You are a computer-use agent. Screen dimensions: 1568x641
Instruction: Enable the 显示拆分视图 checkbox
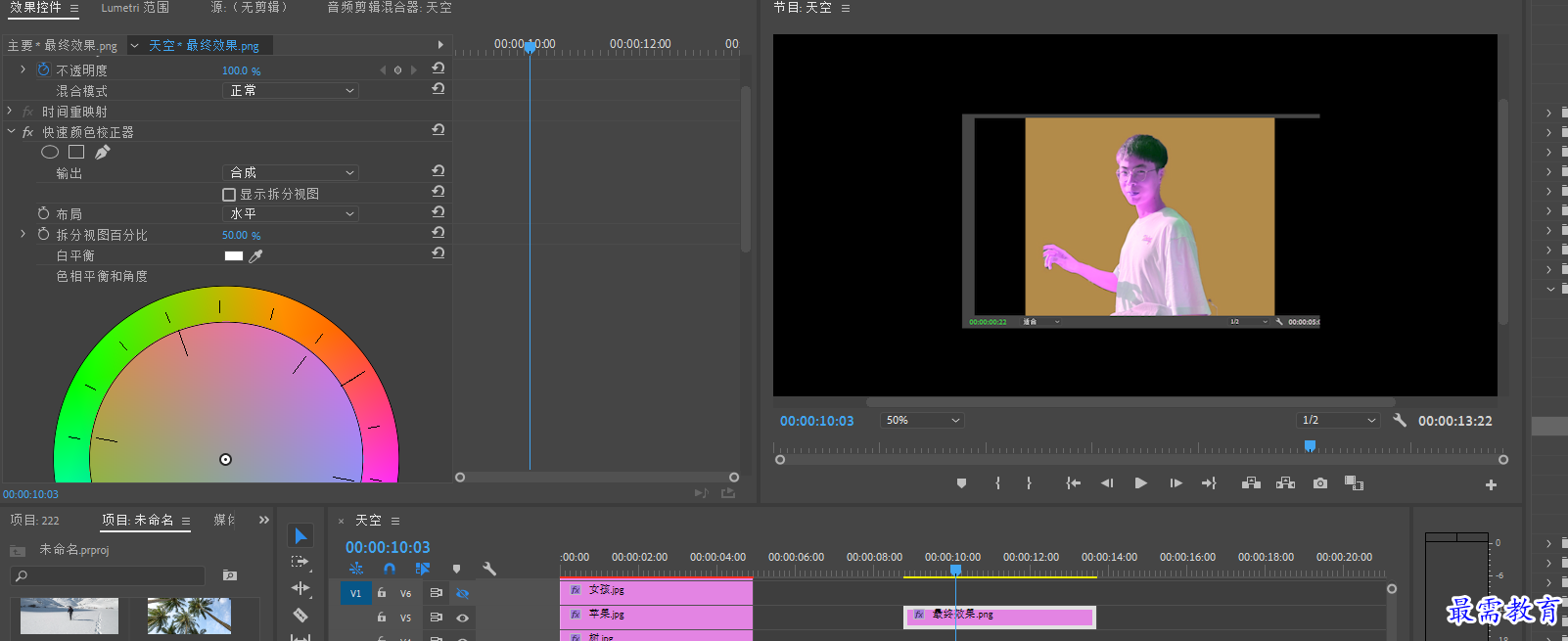point(229,195)
